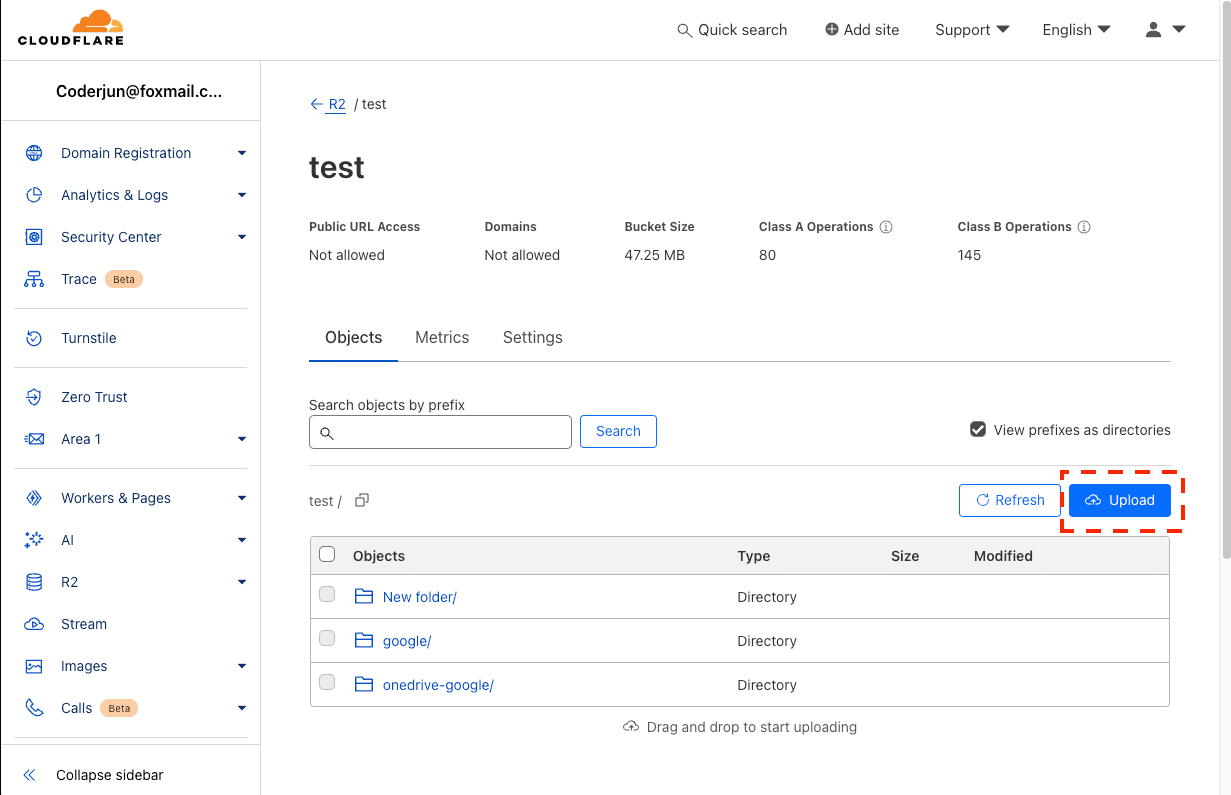
Task: Click the back arrow before R2 breadcrumb
Action: pyautogui.click(x=316, y=104)
